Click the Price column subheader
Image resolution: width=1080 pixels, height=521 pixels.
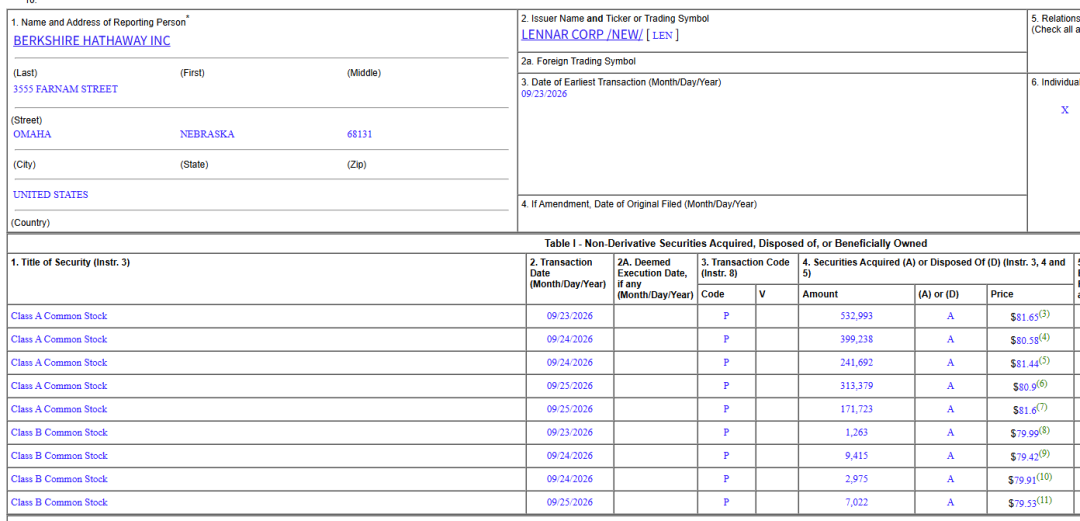(x=1001, y=294)
